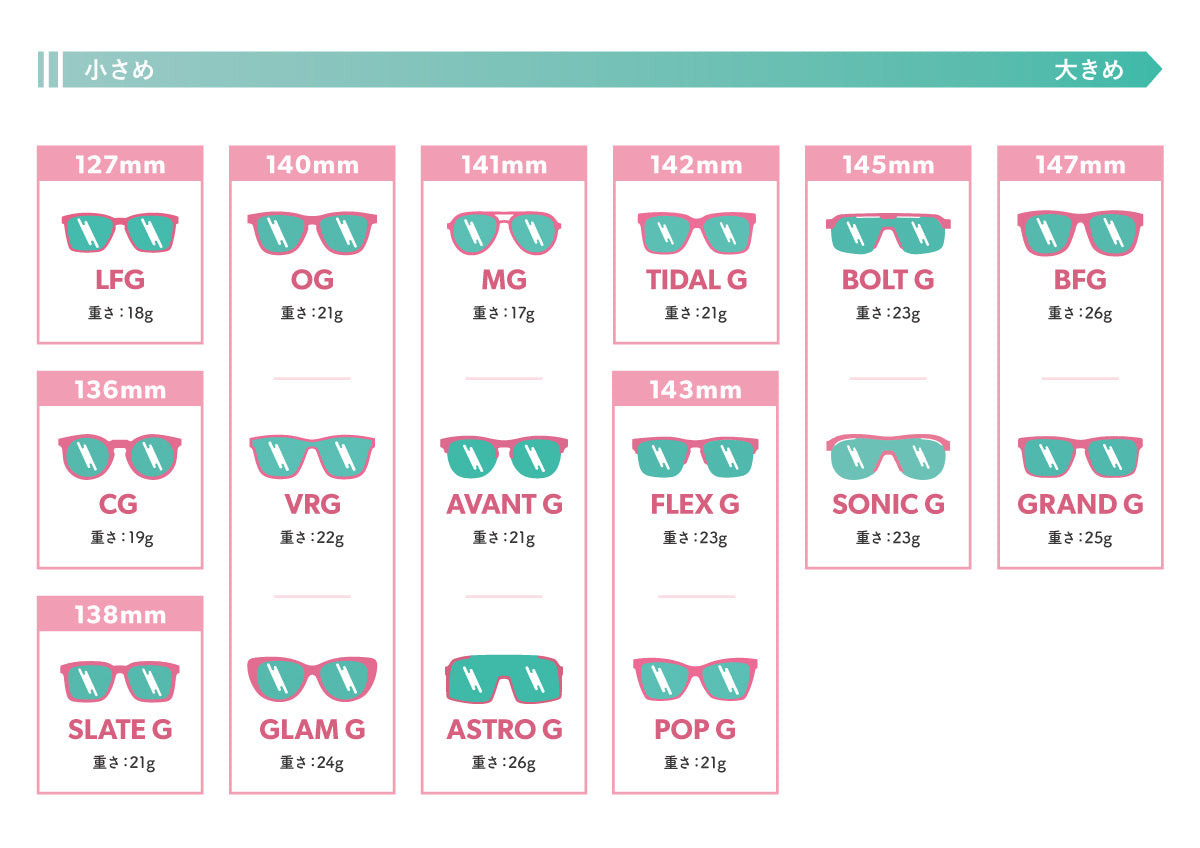Viewport: 1200px width, 848px height.
Task: Click the GLAM G cat-eye sunglasses icon
Action: click(x=312, y=680)
